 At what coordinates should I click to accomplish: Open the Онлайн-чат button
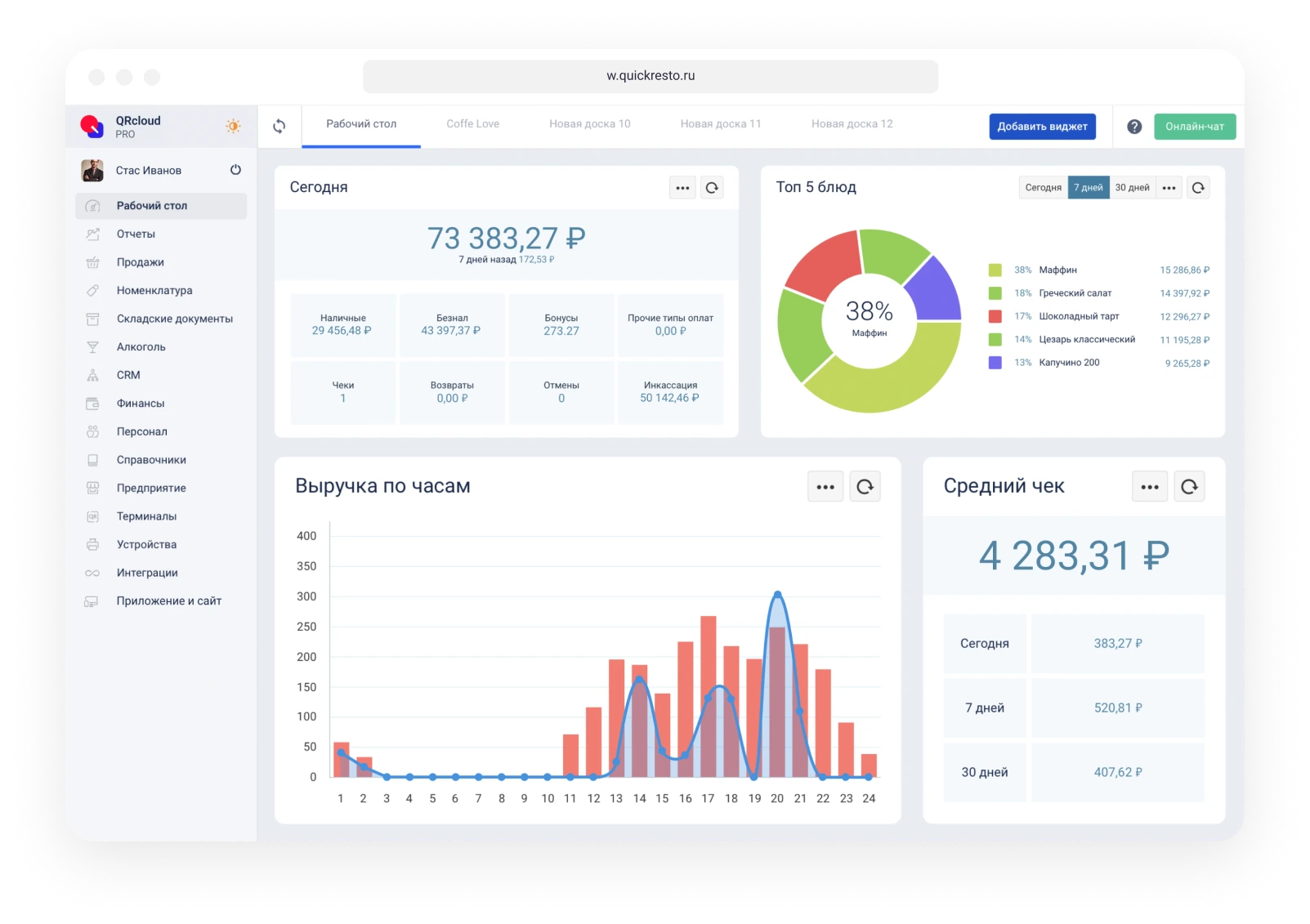pos(1195,127)
